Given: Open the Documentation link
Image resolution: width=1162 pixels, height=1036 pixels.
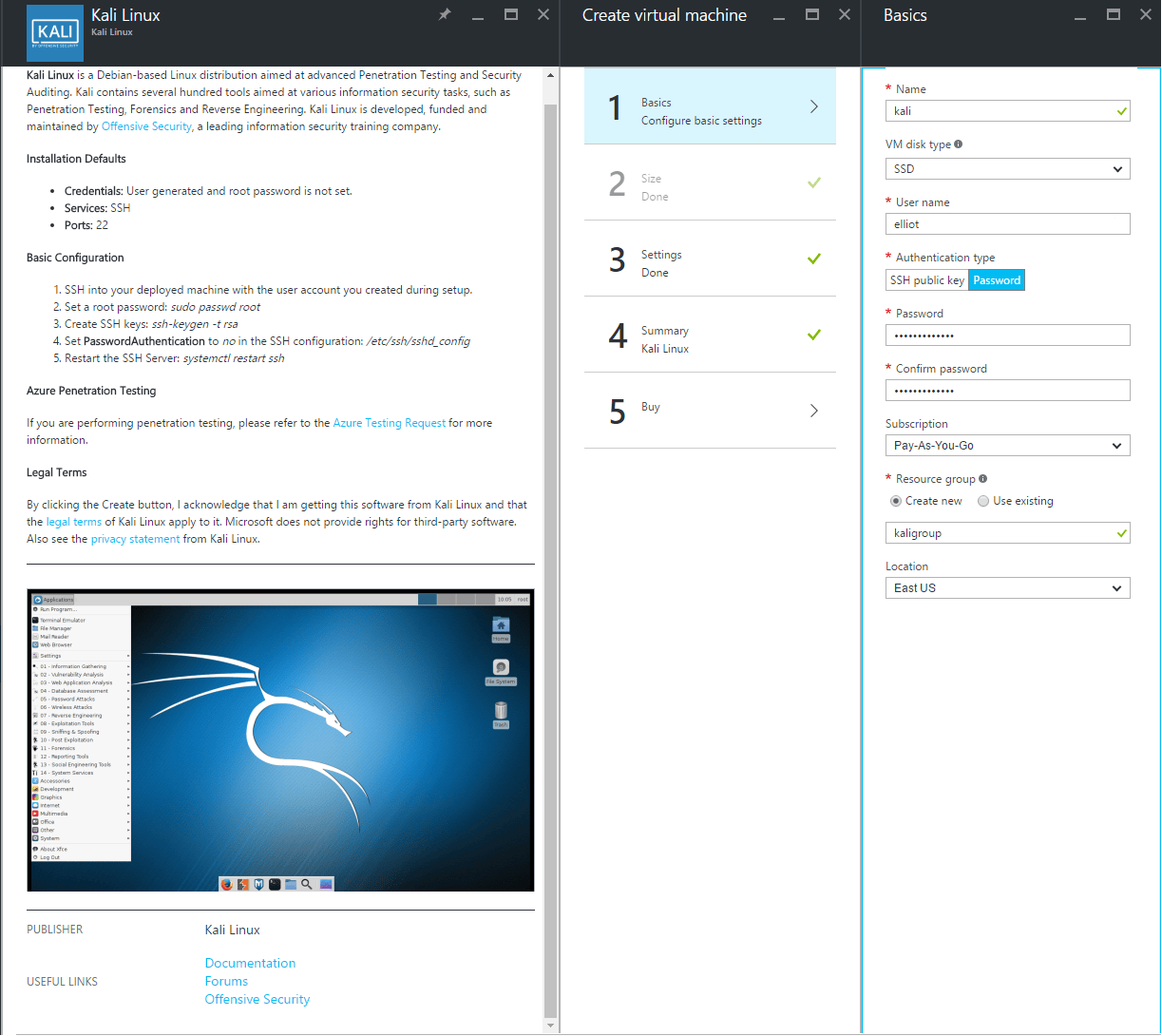Looking at the screenshot, I should point(250,963).
